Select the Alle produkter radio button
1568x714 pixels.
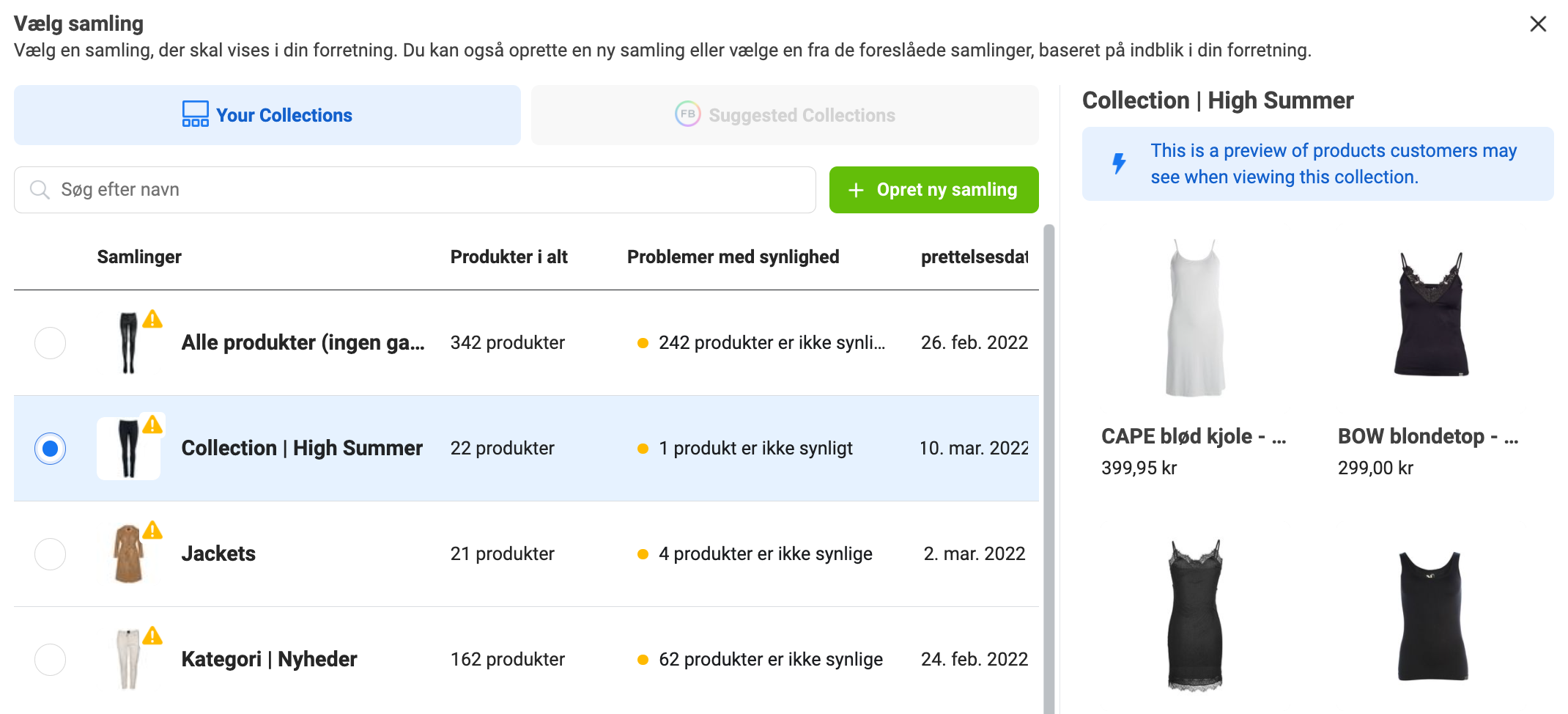click(x=51, y=343)
